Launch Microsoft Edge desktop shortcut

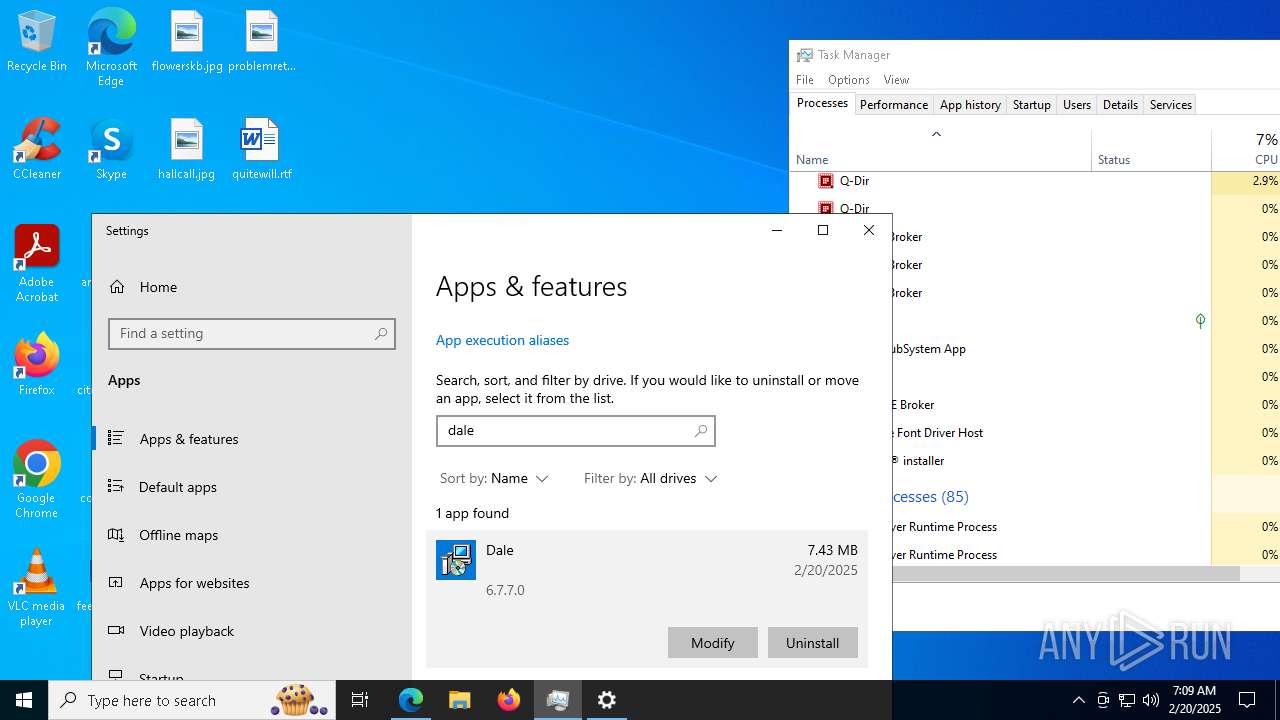(x=111, y=48)
